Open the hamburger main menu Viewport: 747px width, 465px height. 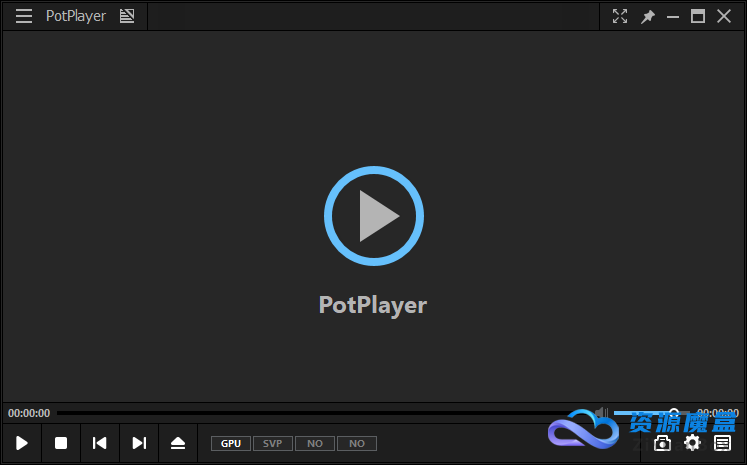coord(24,16)
